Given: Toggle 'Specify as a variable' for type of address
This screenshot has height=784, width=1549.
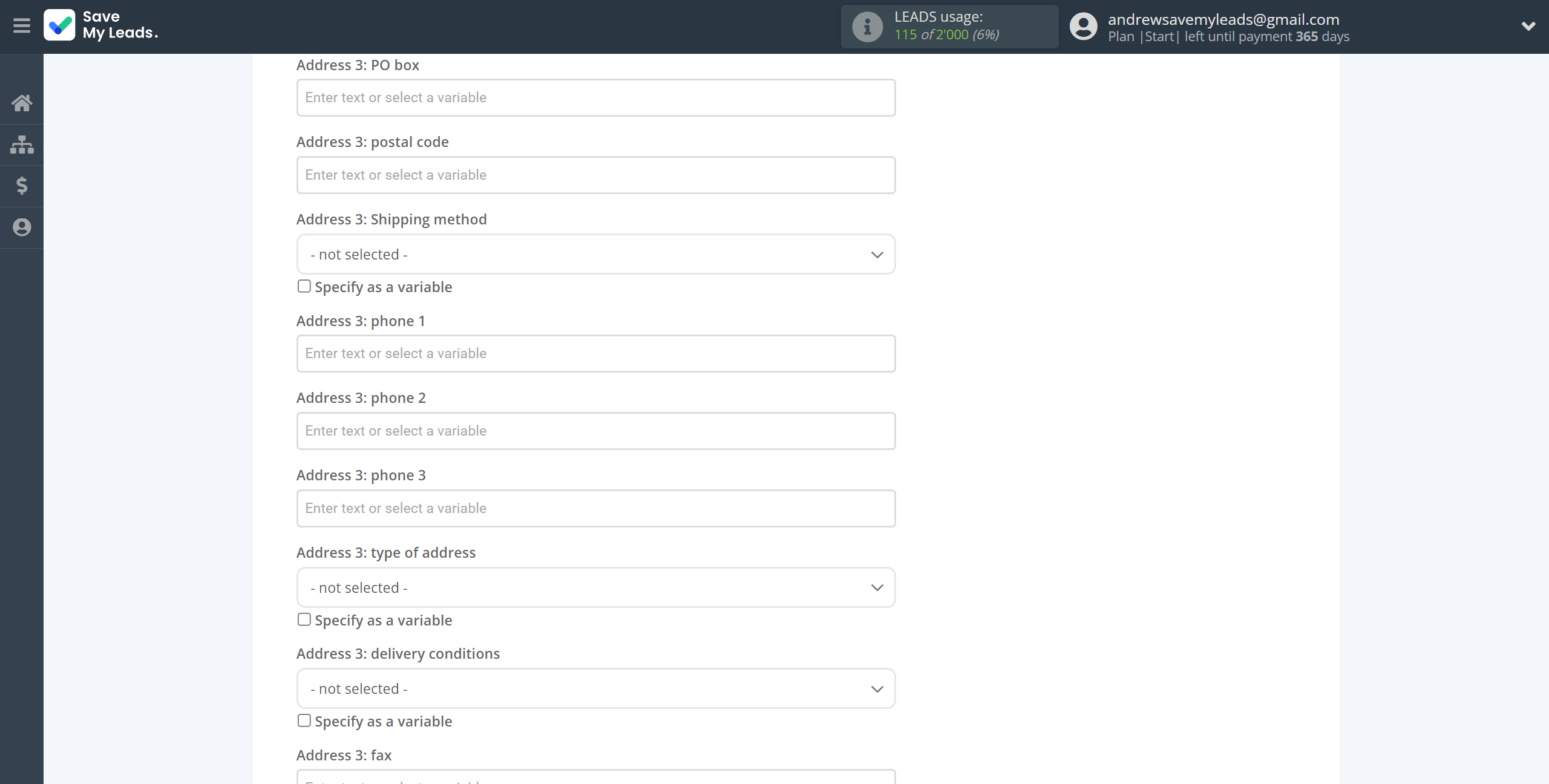Looking at the screenshot, I should pos(303,619).
